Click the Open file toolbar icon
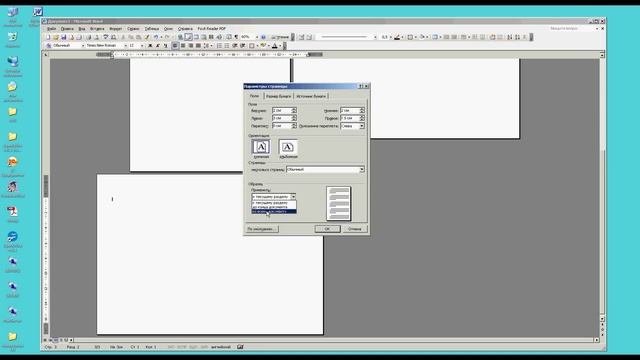 [56, 37]
